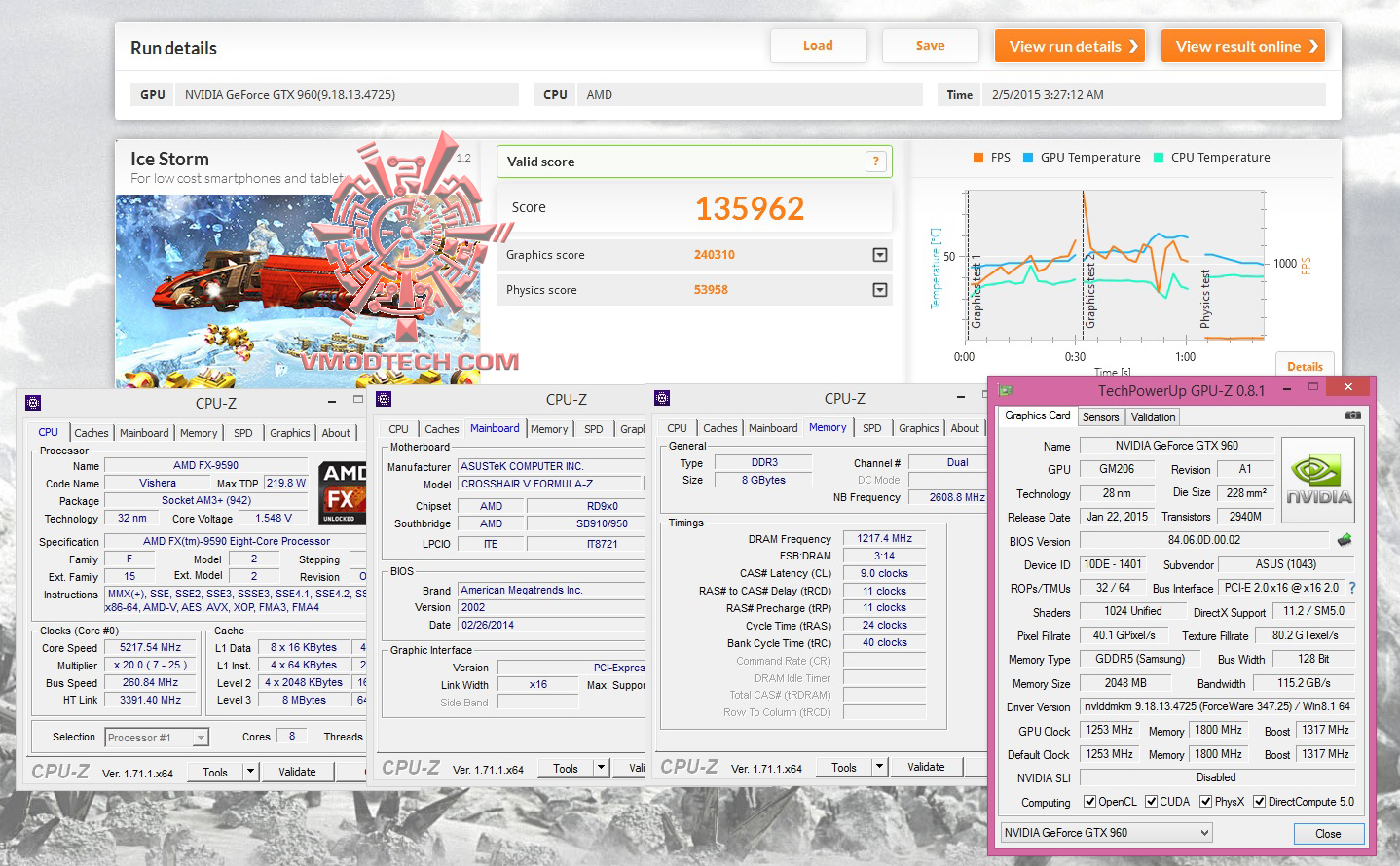Click app icon of CPU-Z Memory window
The image size is (1400, 866).
[662, 398]
